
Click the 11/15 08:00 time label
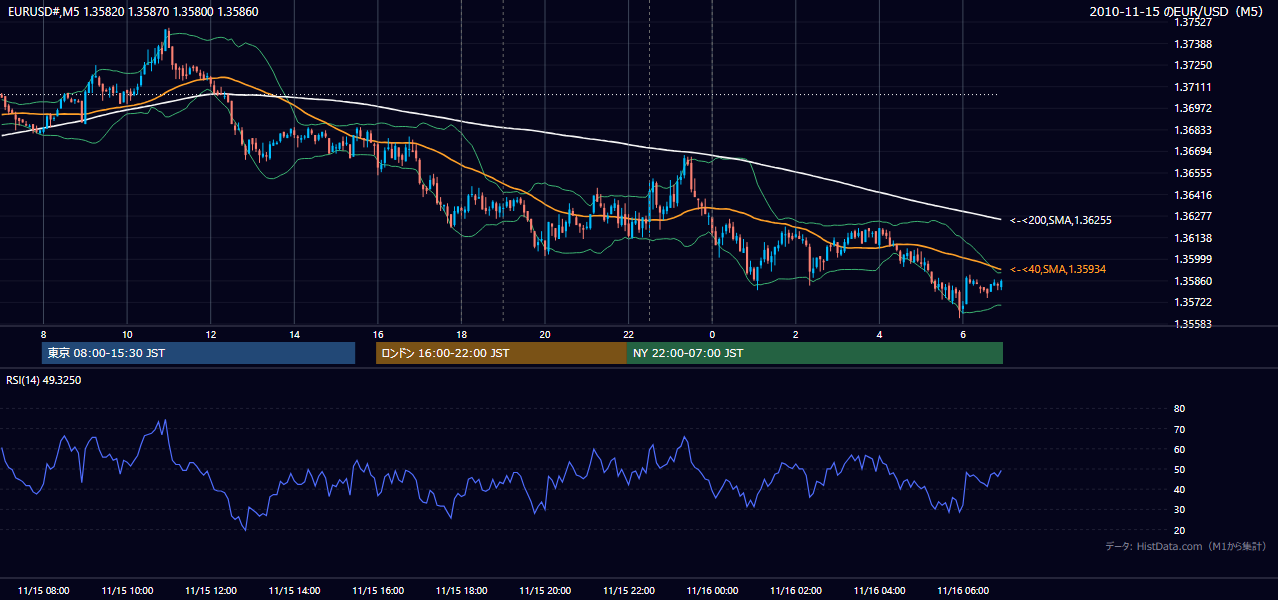click(44, 591)
